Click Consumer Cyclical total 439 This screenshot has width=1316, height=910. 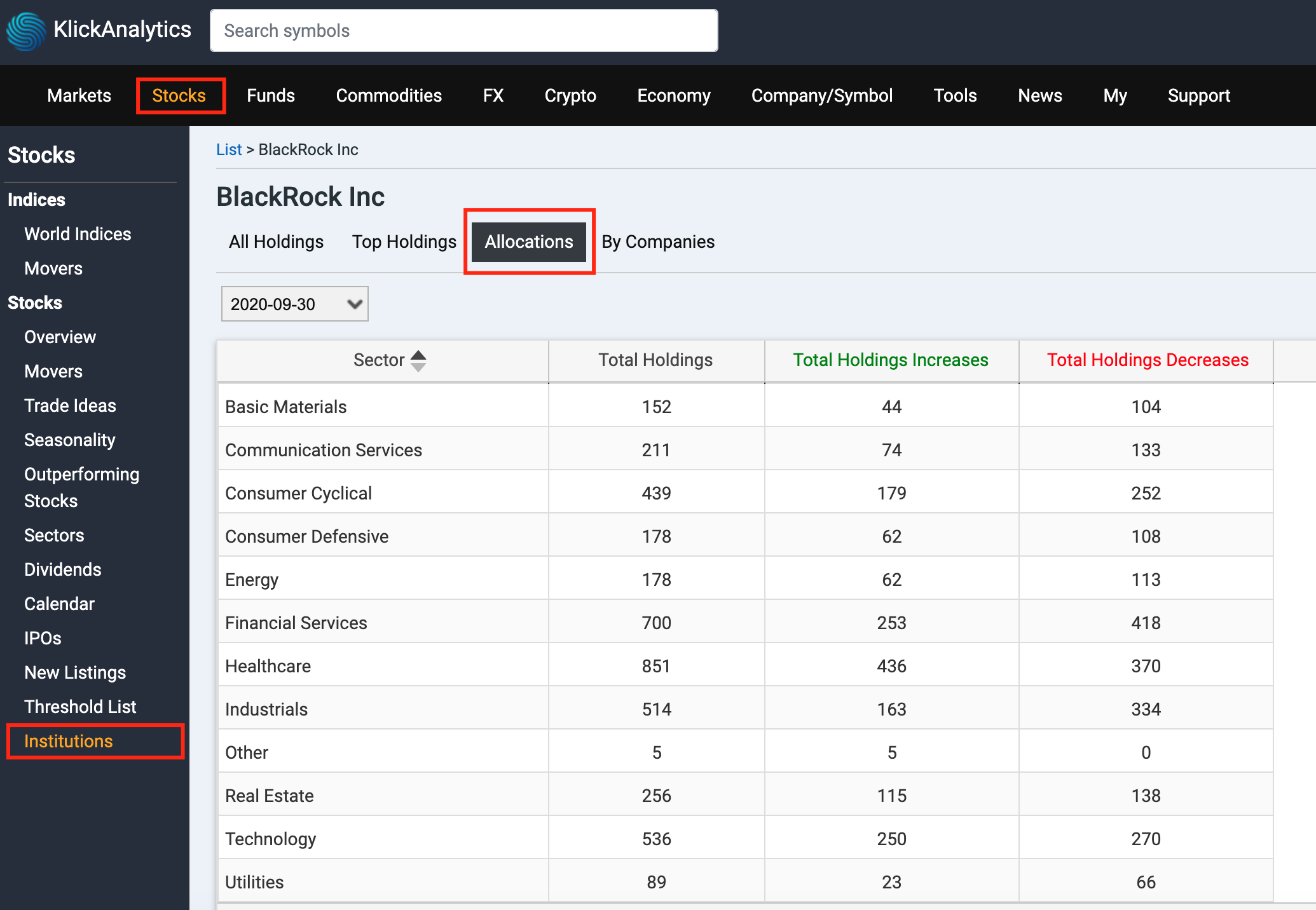656,493
